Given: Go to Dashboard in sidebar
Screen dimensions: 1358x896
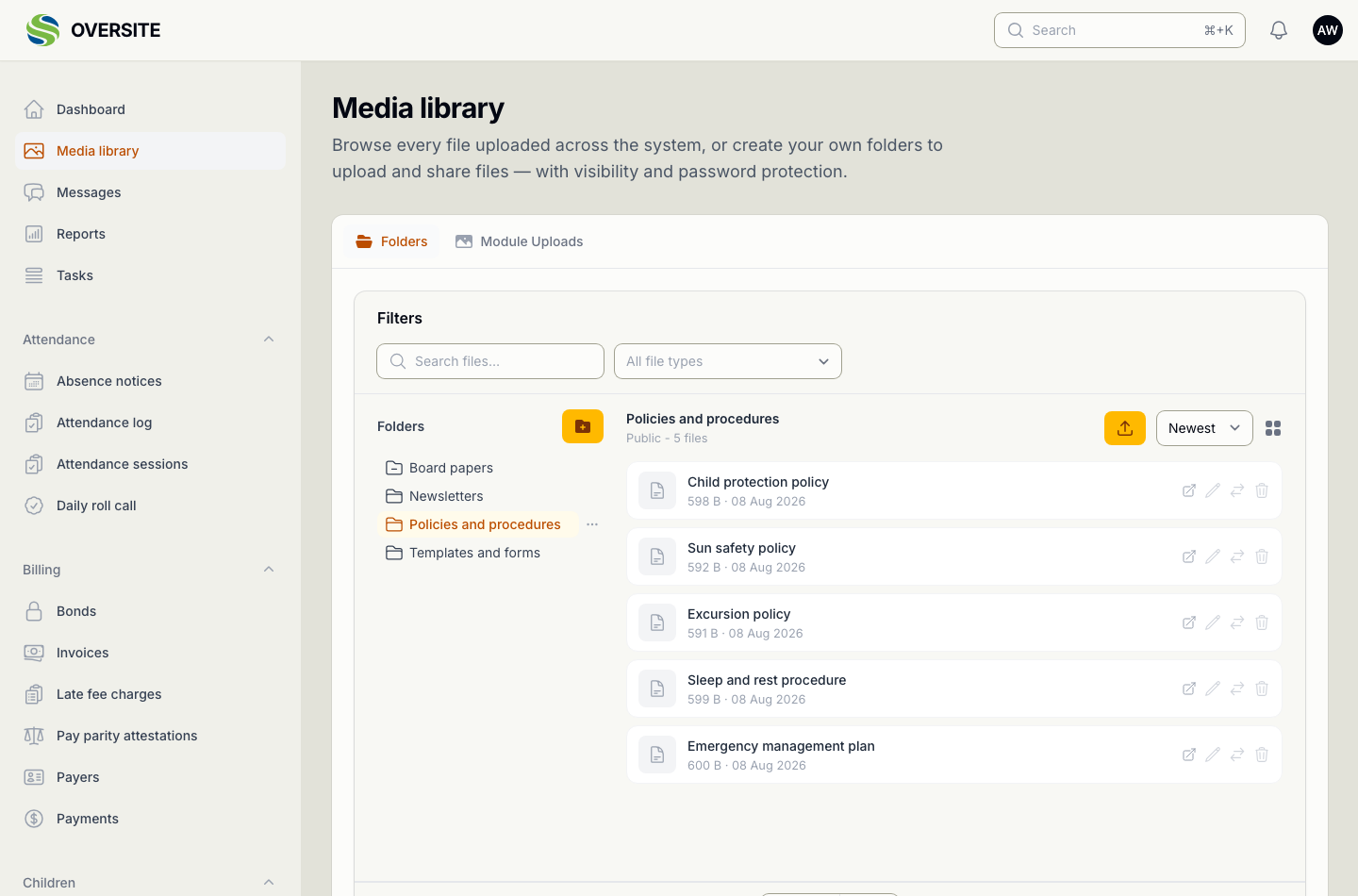Looking at the screenshot, I should pyautogui.click(x=151, y=109).
